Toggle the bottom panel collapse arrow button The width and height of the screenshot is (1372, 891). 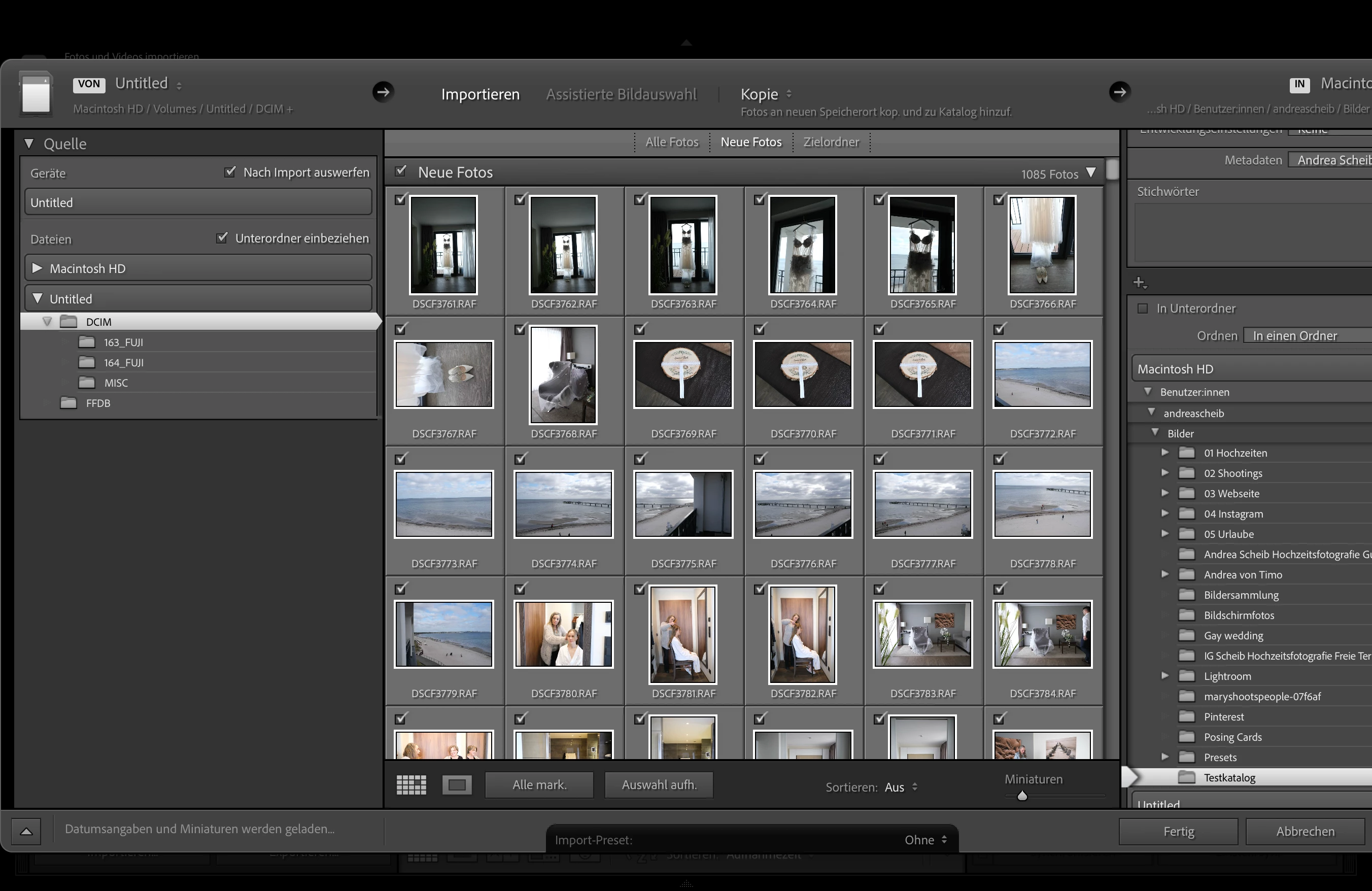click(26, 831)
